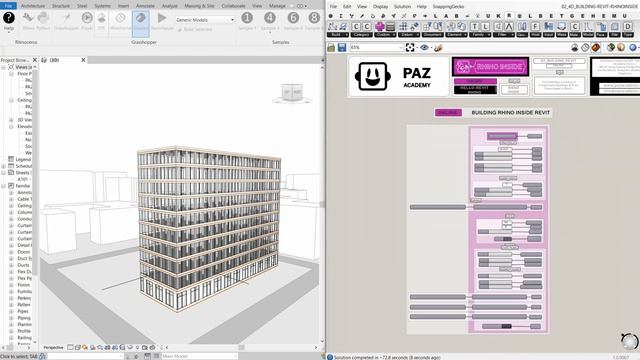Click the Grasshopper open-file icon on the canvas toolbar
Image resolution: width=640 pixels, height=360 pixels.
[x=331, y=48]
